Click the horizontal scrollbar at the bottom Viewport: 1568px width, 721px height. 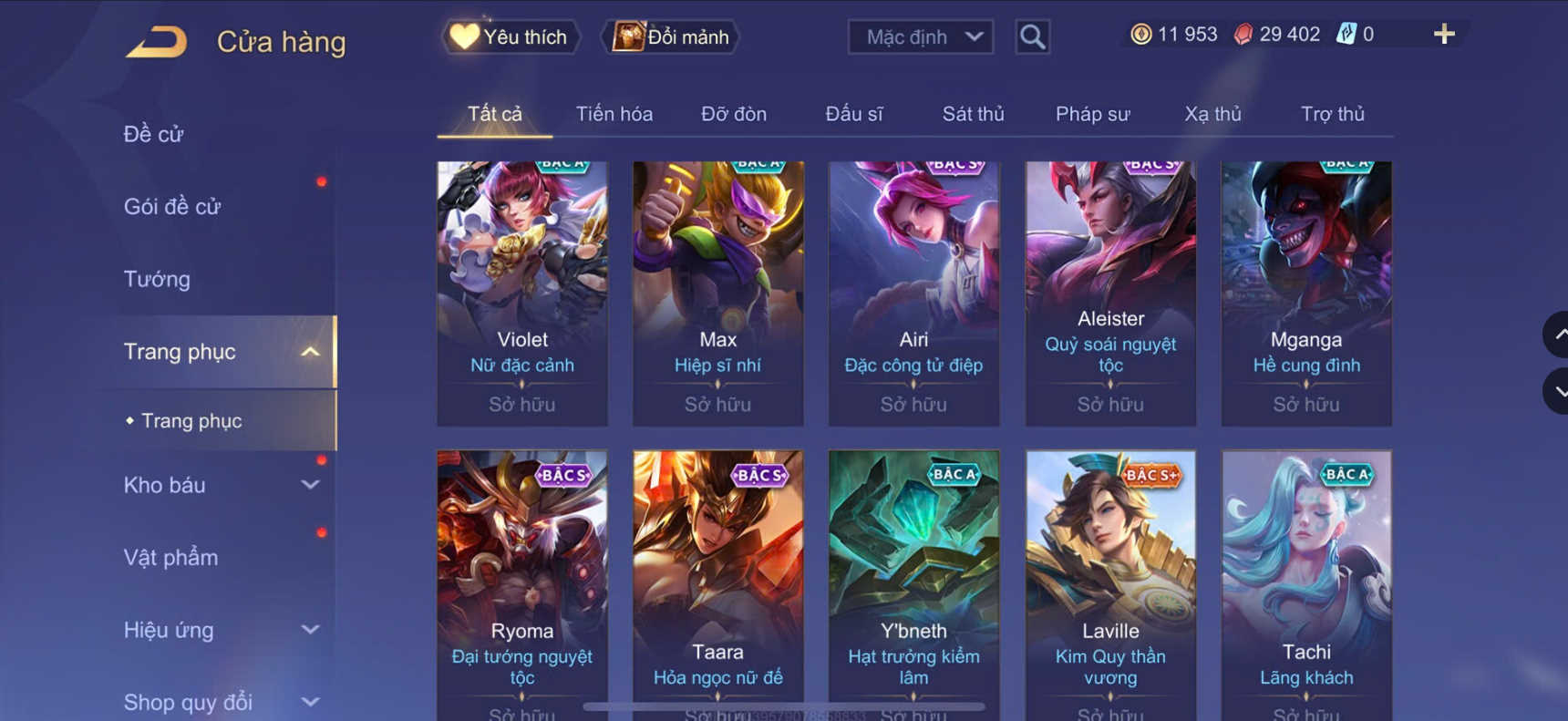[x=784, y=706]
